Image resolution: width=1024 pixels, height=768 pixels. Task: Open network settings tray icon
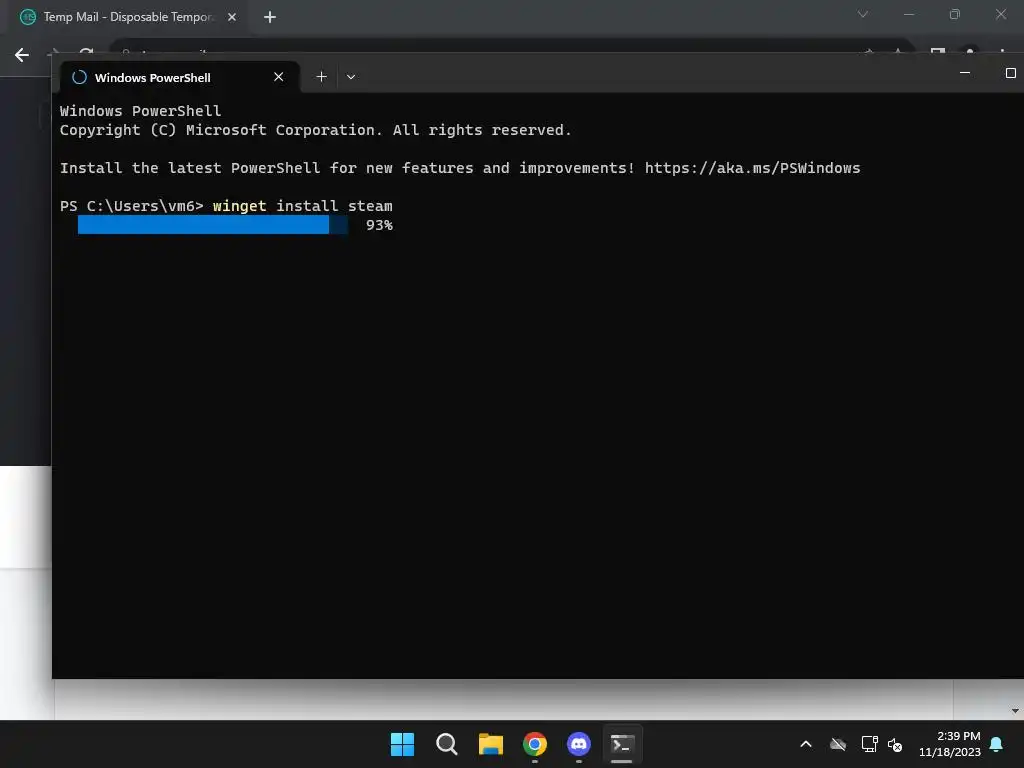(x=869, y=744)
